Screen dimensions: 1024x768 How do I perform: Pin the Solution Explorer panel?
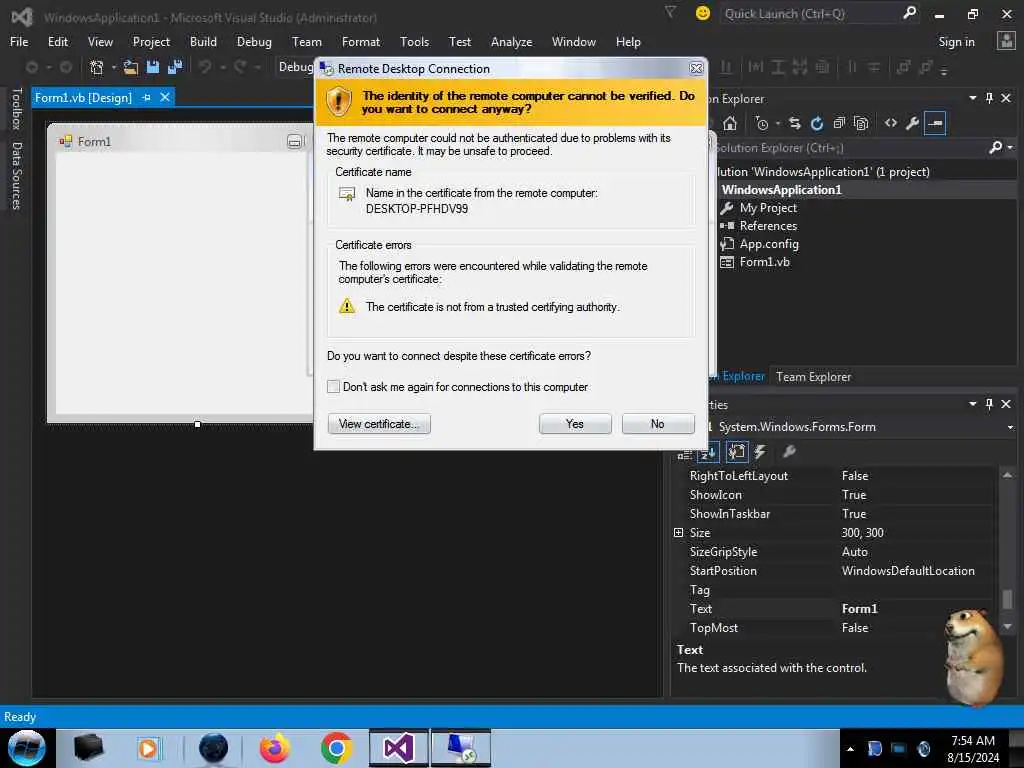989,98
